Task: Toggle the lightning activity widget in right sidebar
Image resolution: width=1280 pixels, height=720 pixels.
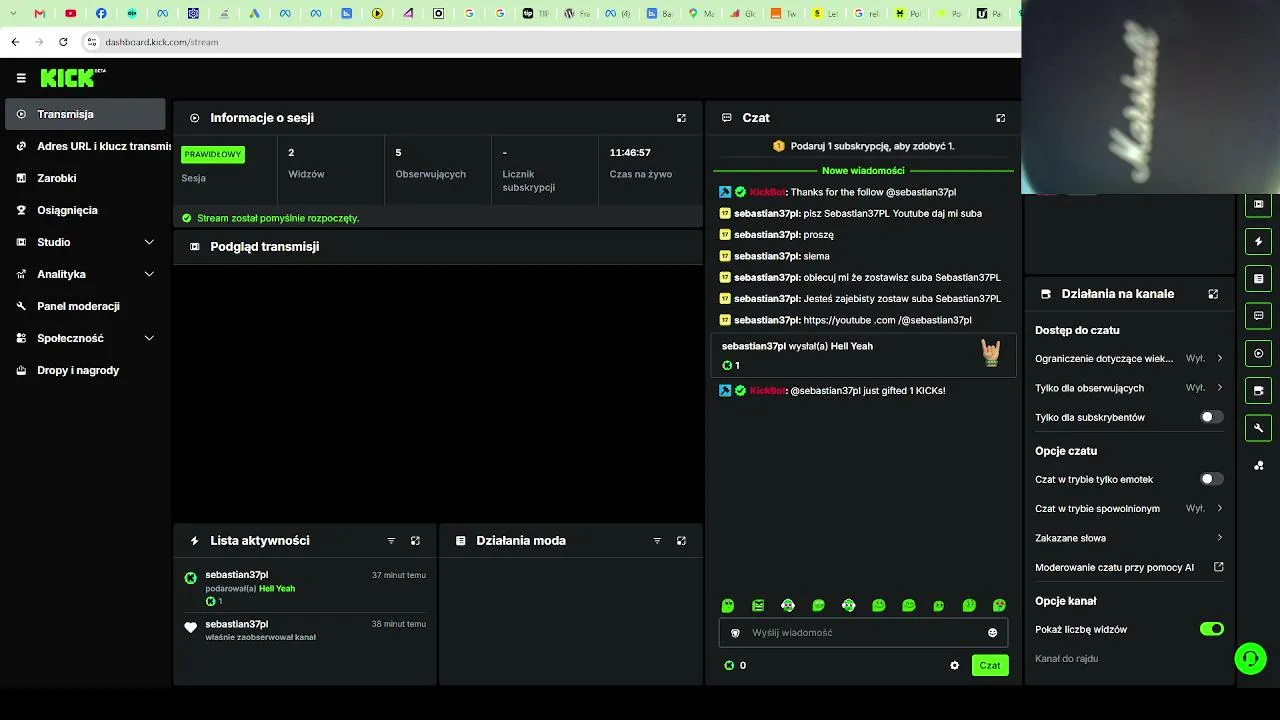Action: (1258, 241)
